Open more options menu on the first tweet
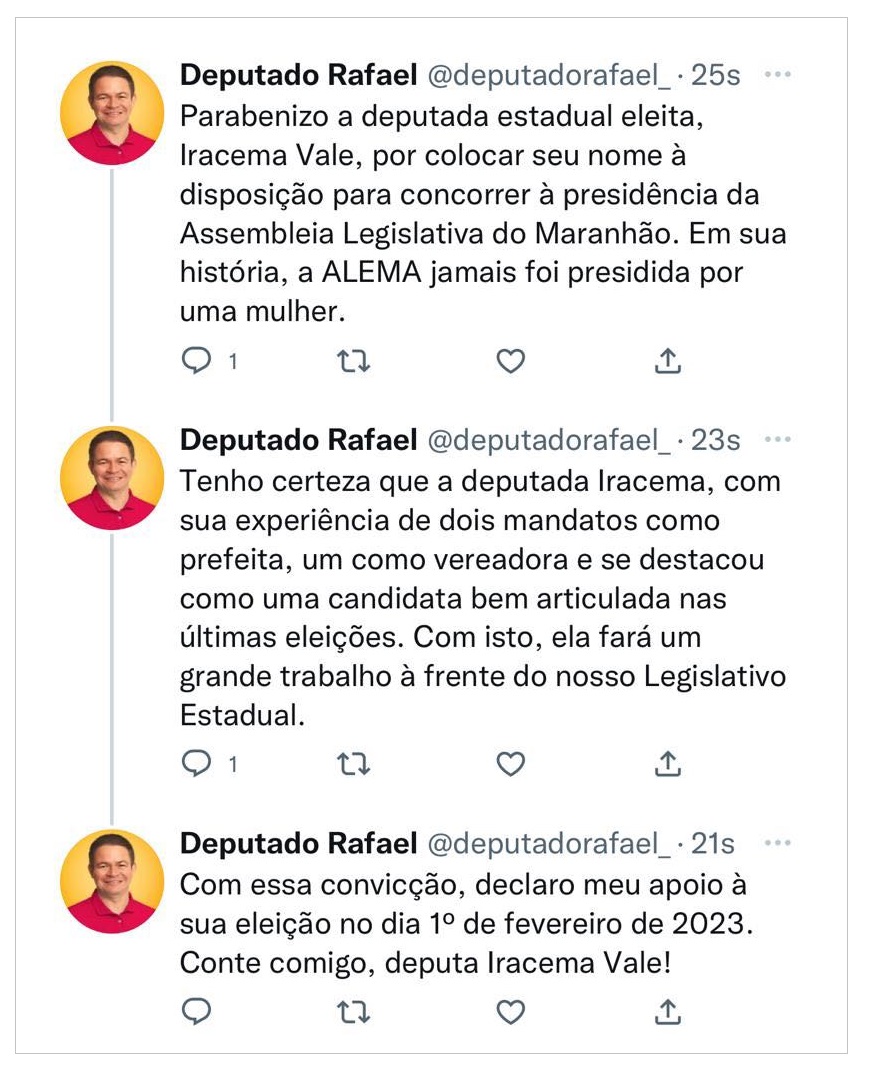 pyautogui.click(x=778, y=75)
